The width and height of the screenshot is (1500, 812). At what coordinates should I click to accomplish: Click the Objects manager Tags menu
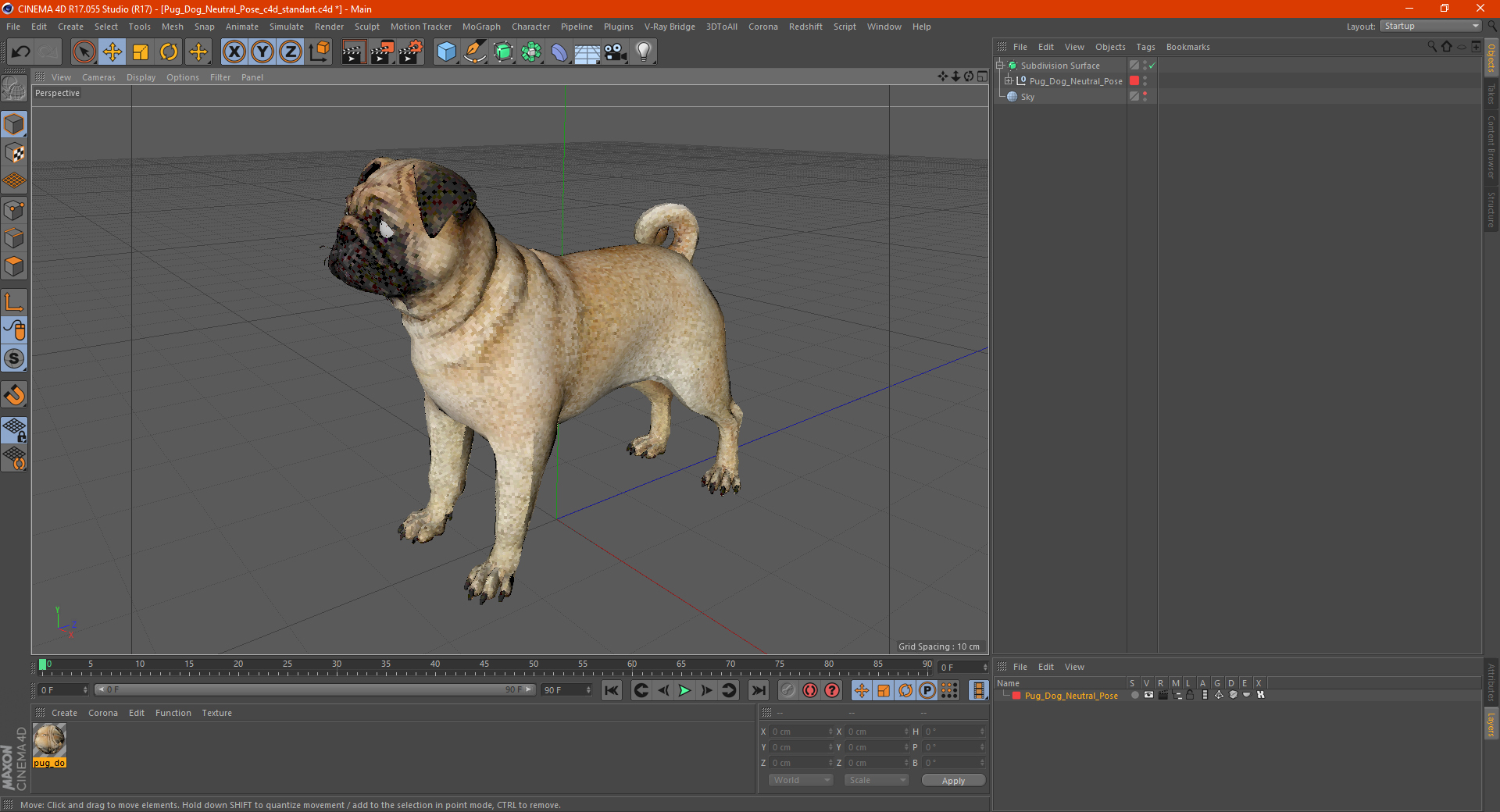pyautogui.click(x=1145, y=47)
